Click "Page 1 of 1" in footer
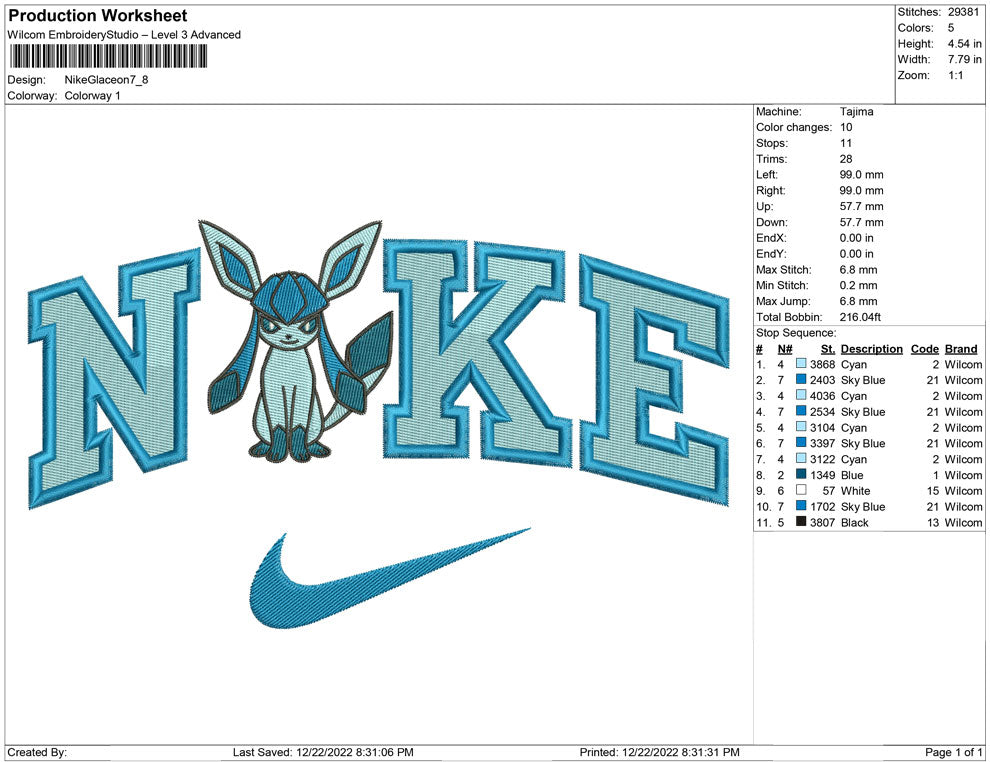 point(953,752)
